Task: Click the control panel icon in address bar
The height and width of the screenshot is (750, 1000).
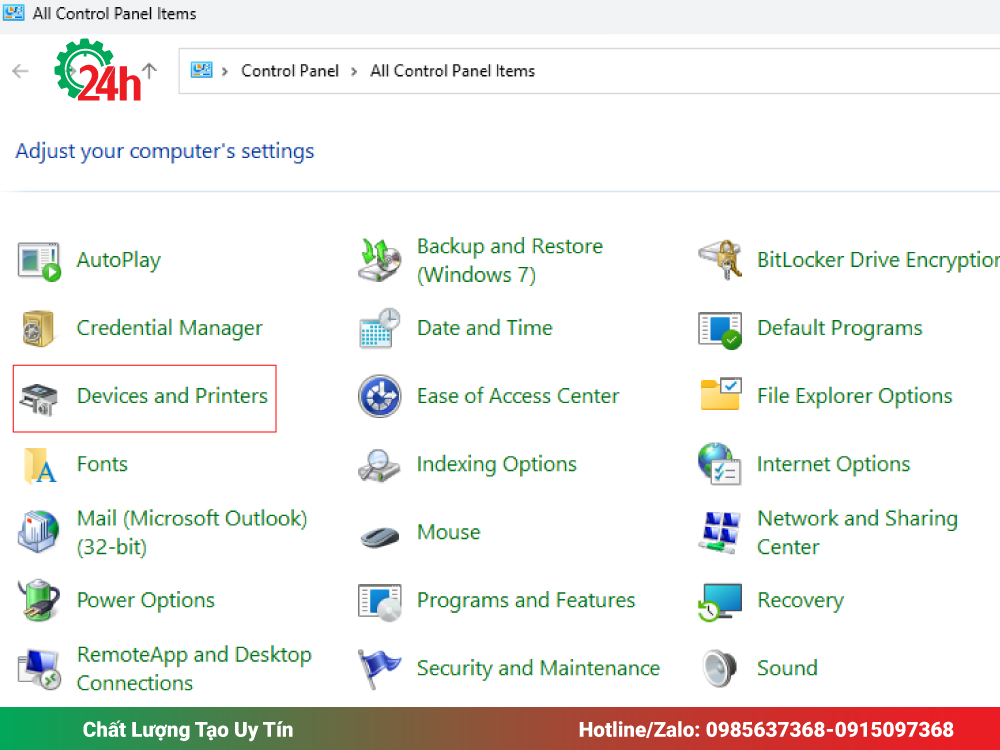Action: [x=202, y=70]
